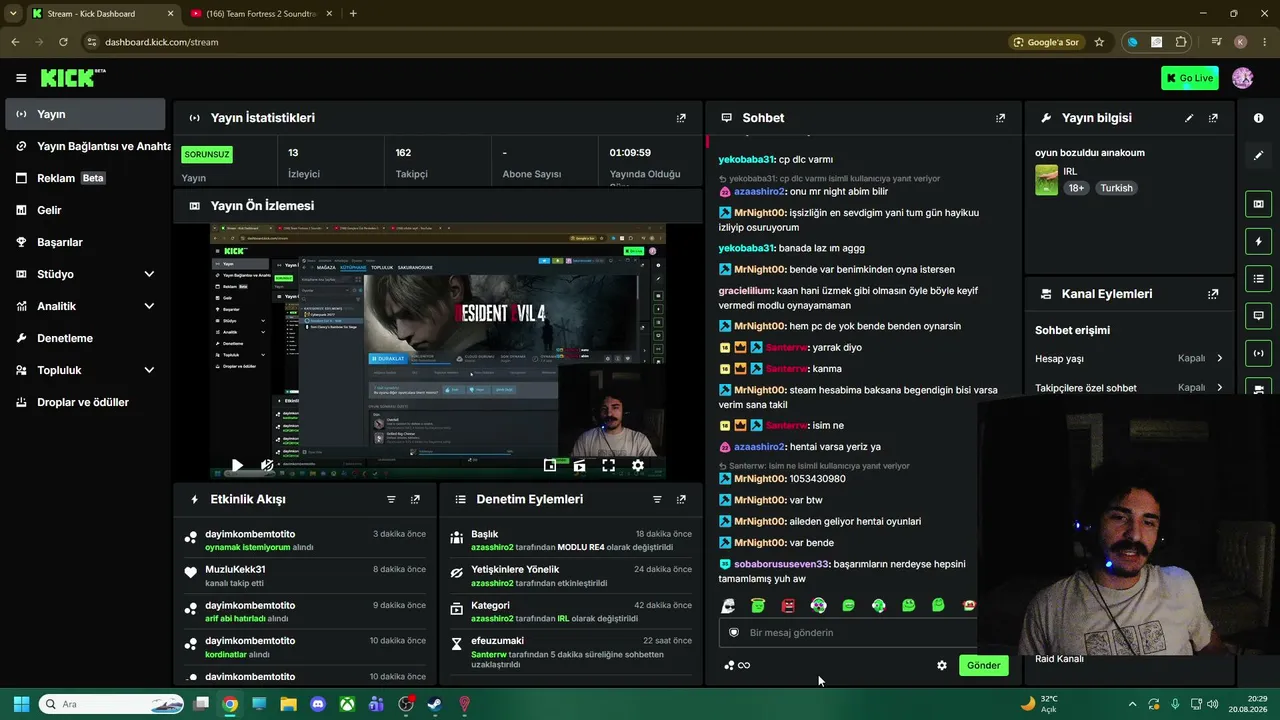
Task: Enter fullscreen on stream preview
Action: point(608,465)
